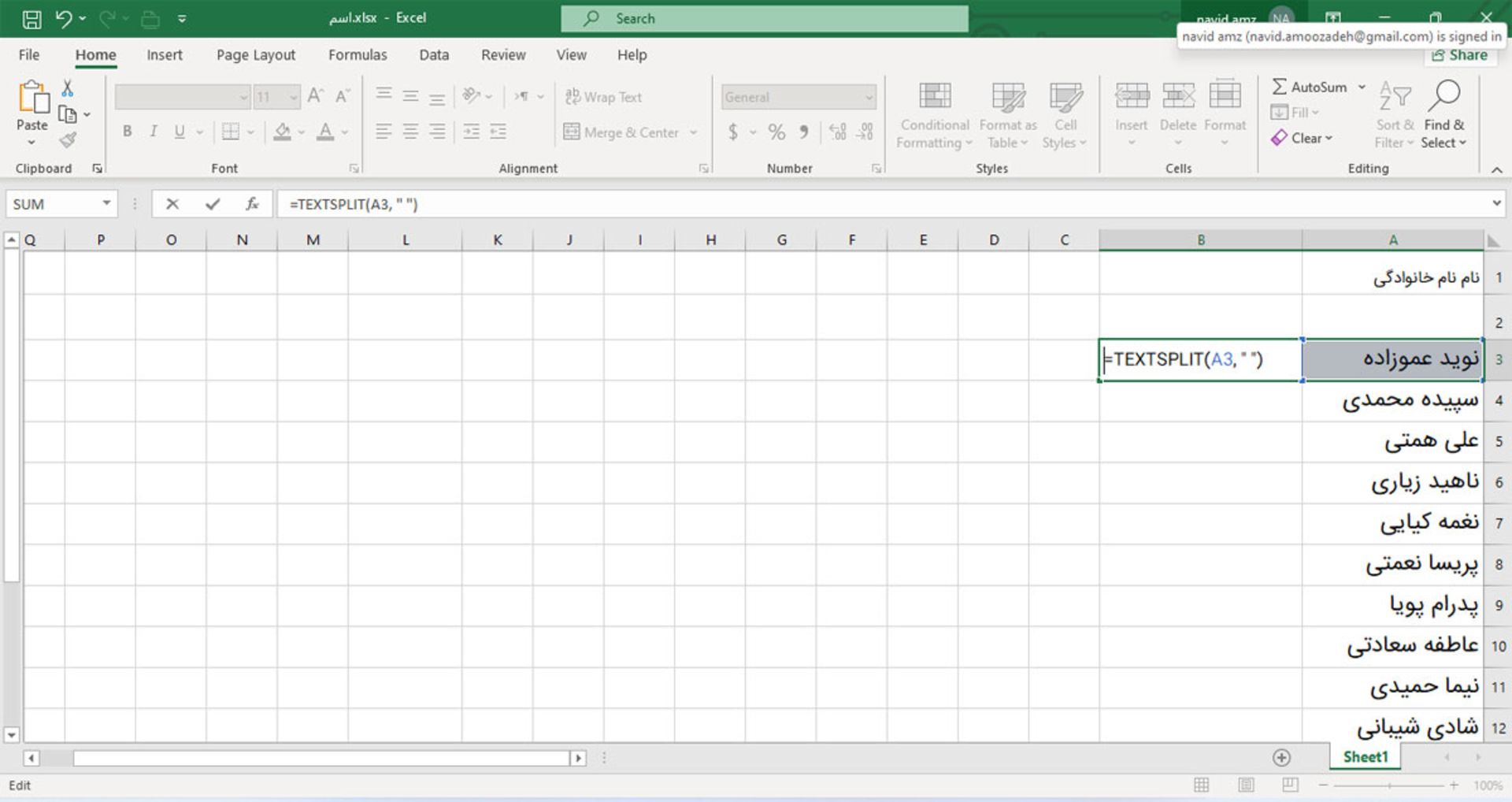Screen dimensions: 1512x802
Task: Confirm formula with the Enter checkmark
Action: [x=212, y=204]
